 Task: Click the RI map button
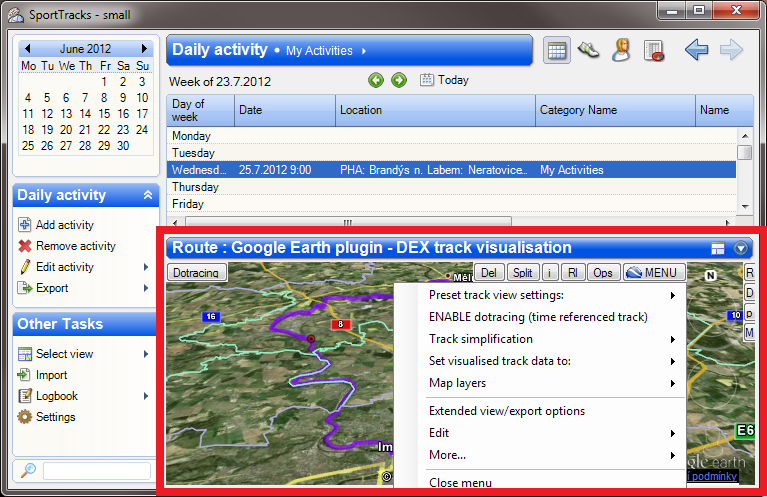click(573, 272)
